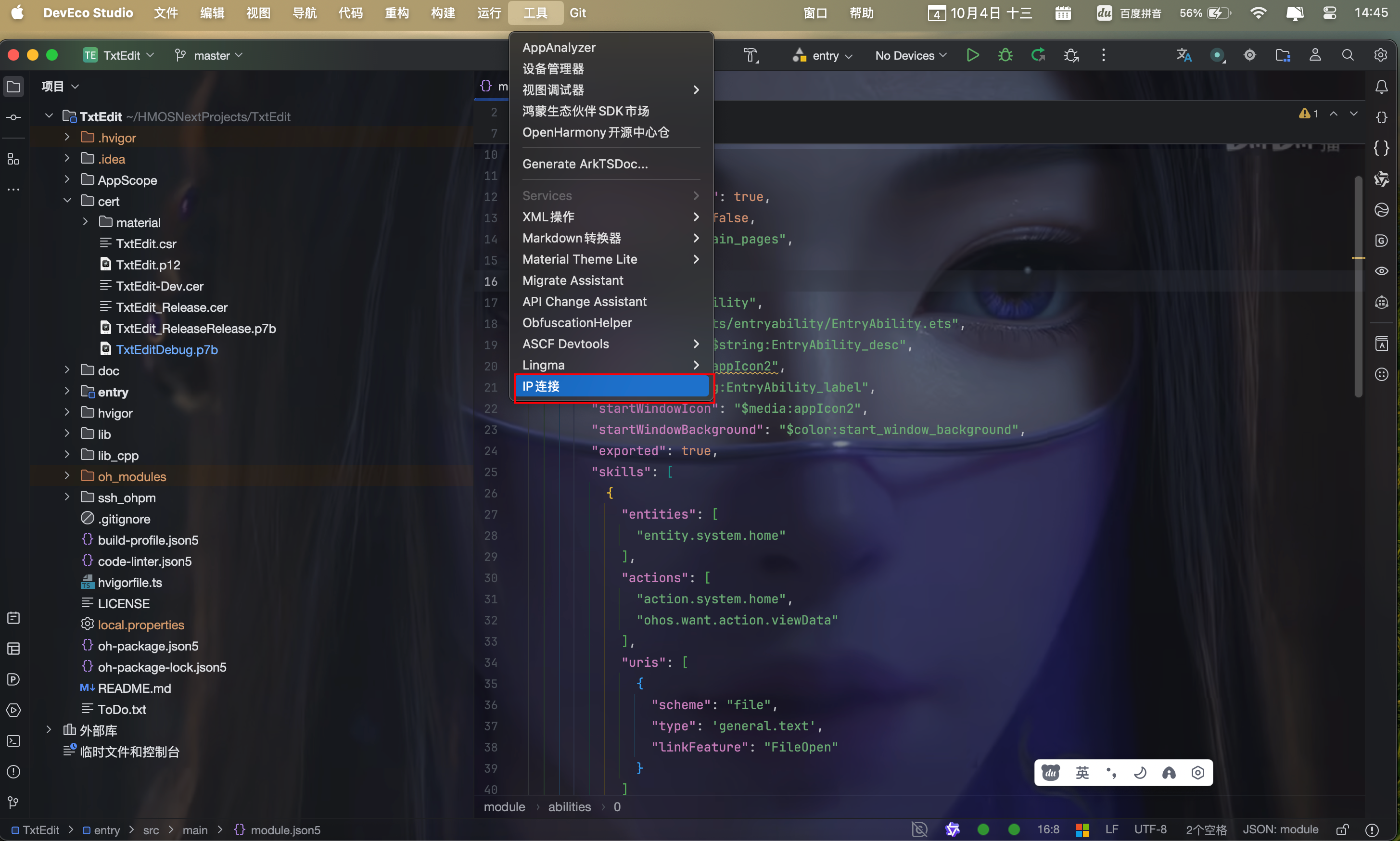Expand the oh_modules folder
Screen dimensions: 1400x841
pyautogui.click(x=67, y=476)
